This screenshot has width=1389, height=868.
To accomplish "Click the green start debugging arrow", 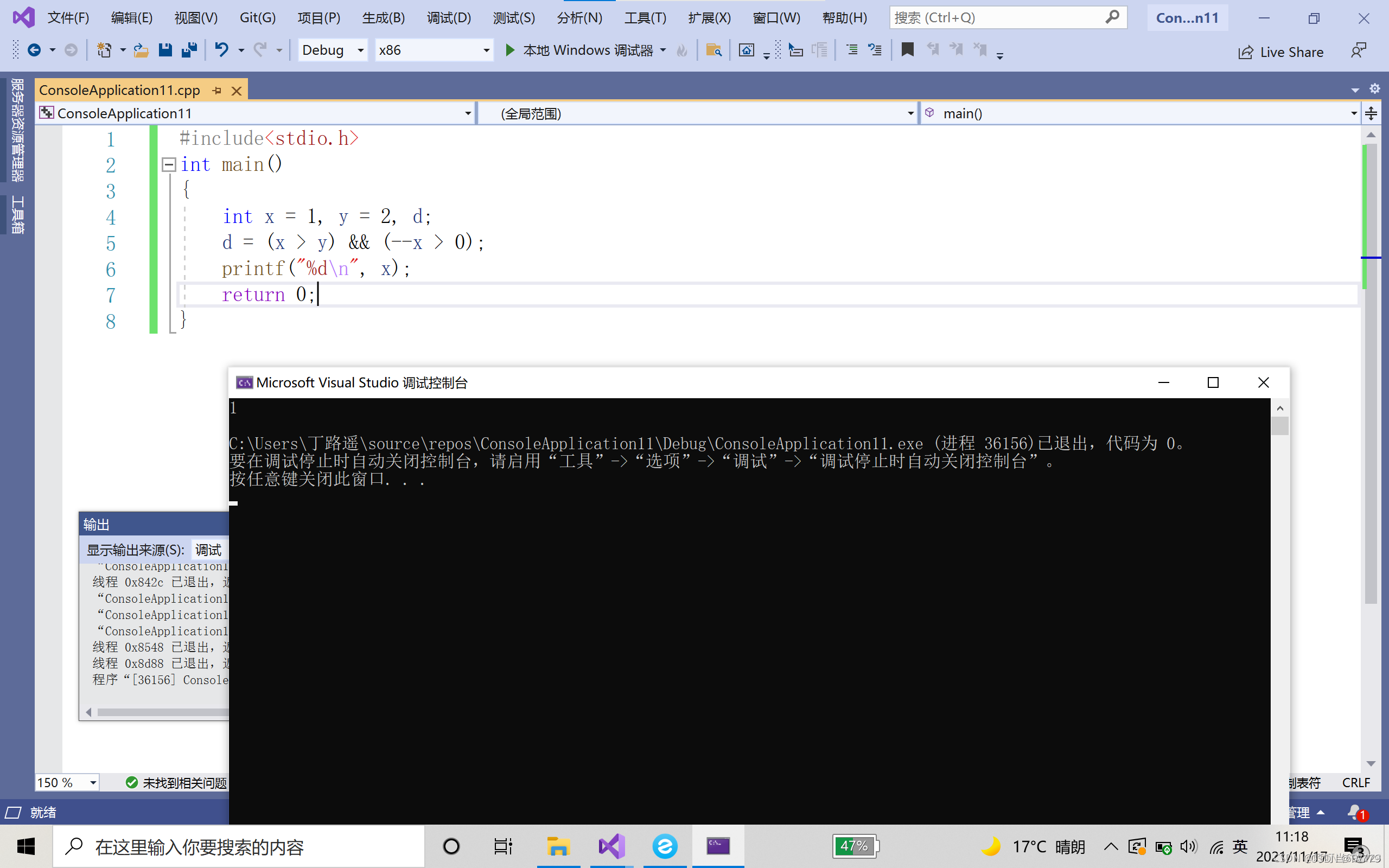I will [x=509, y=50].
